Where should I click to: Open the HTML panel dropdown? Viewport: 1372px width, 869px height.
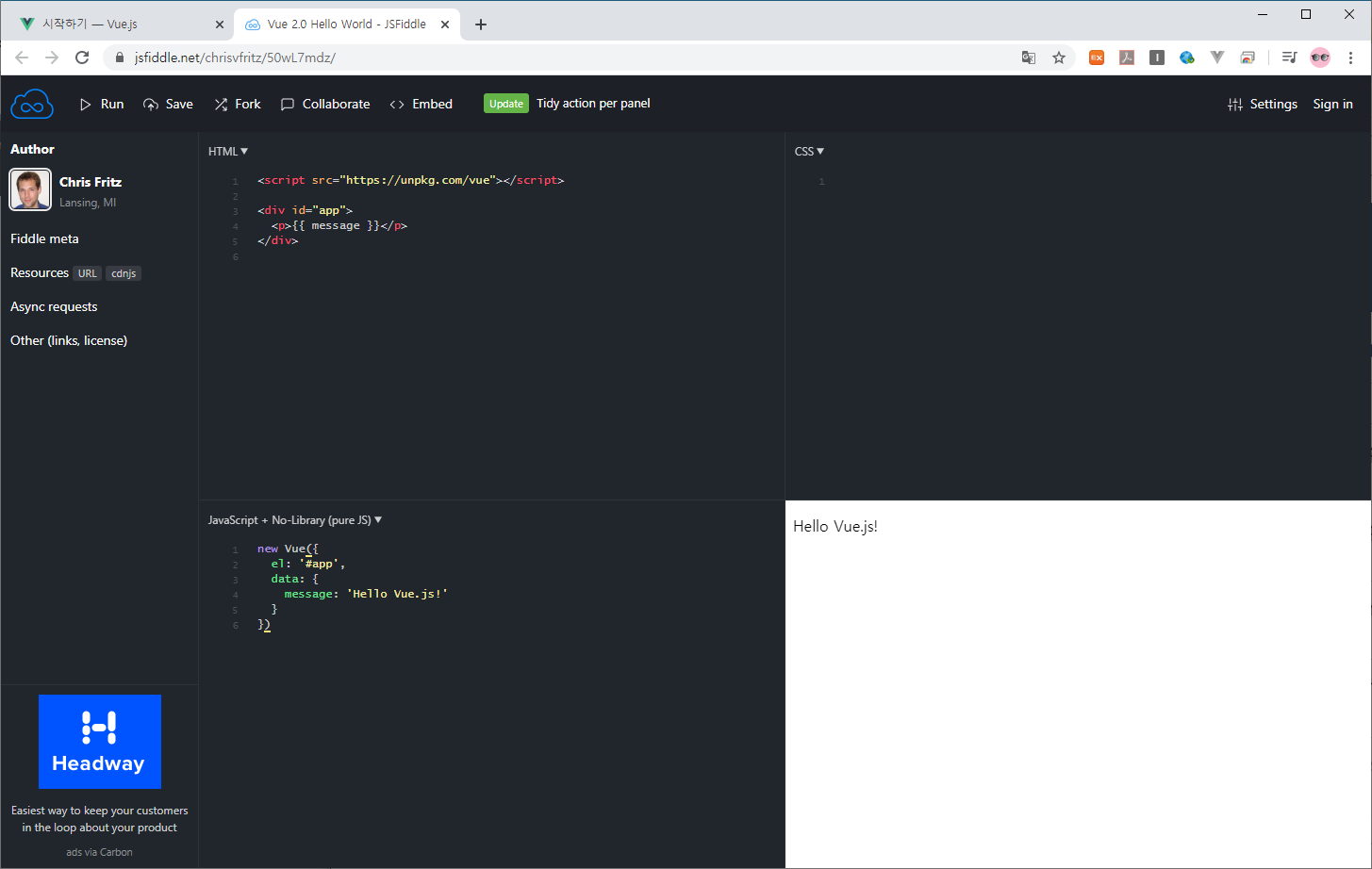(228, 151)
